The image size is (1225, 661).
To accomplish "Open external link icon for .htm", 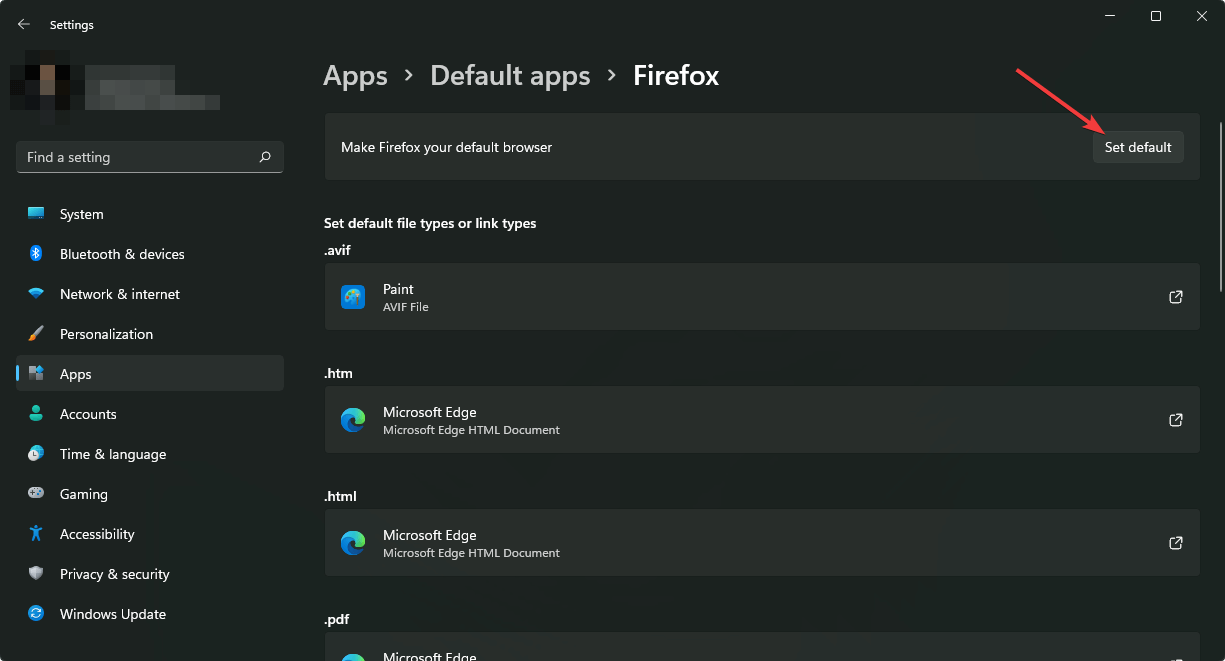I will 1176,420.
